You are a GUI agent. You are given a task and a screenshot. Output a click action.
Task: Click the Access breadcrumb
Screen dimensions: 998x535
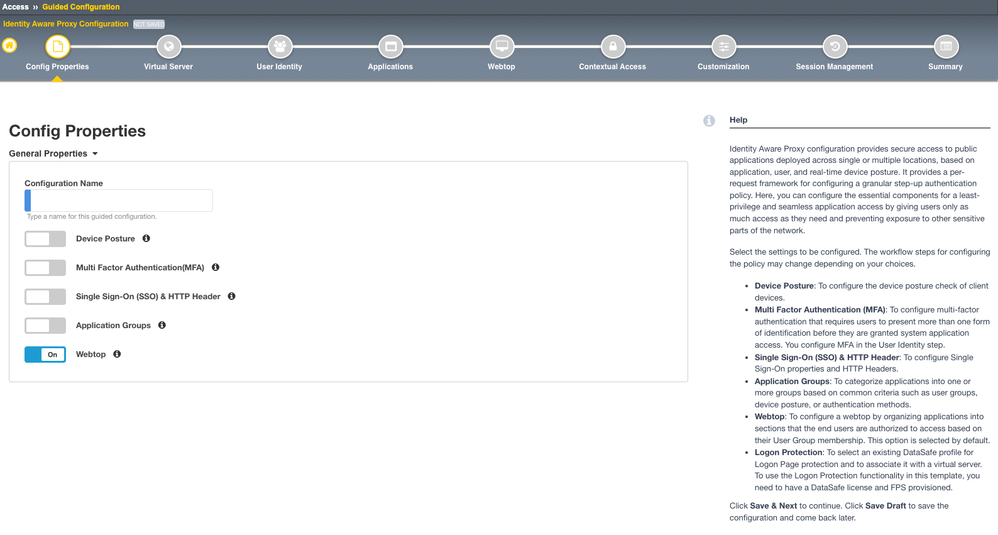click(15, 7)
